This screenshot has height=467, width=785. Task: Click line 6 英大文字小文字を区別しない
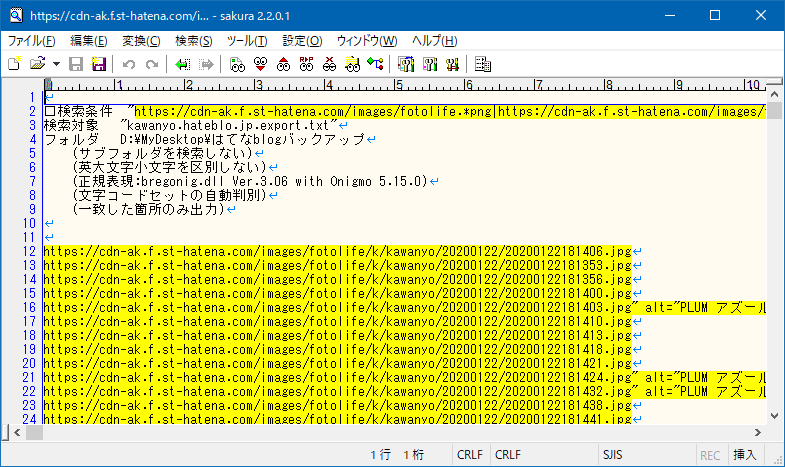(169, 168)
